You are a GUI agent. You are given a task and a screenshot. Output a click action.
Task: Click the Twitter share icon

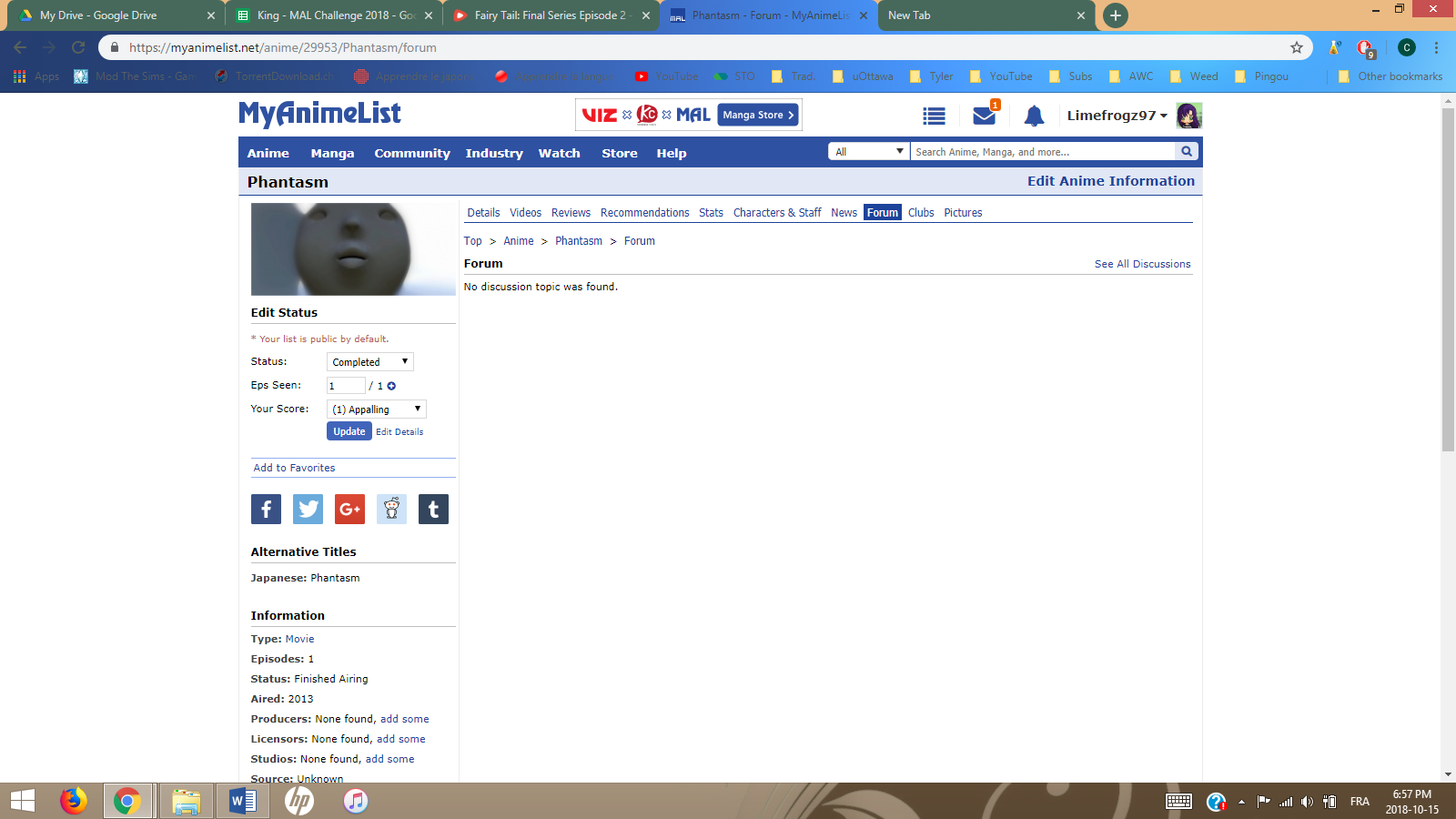pos(308,510)
